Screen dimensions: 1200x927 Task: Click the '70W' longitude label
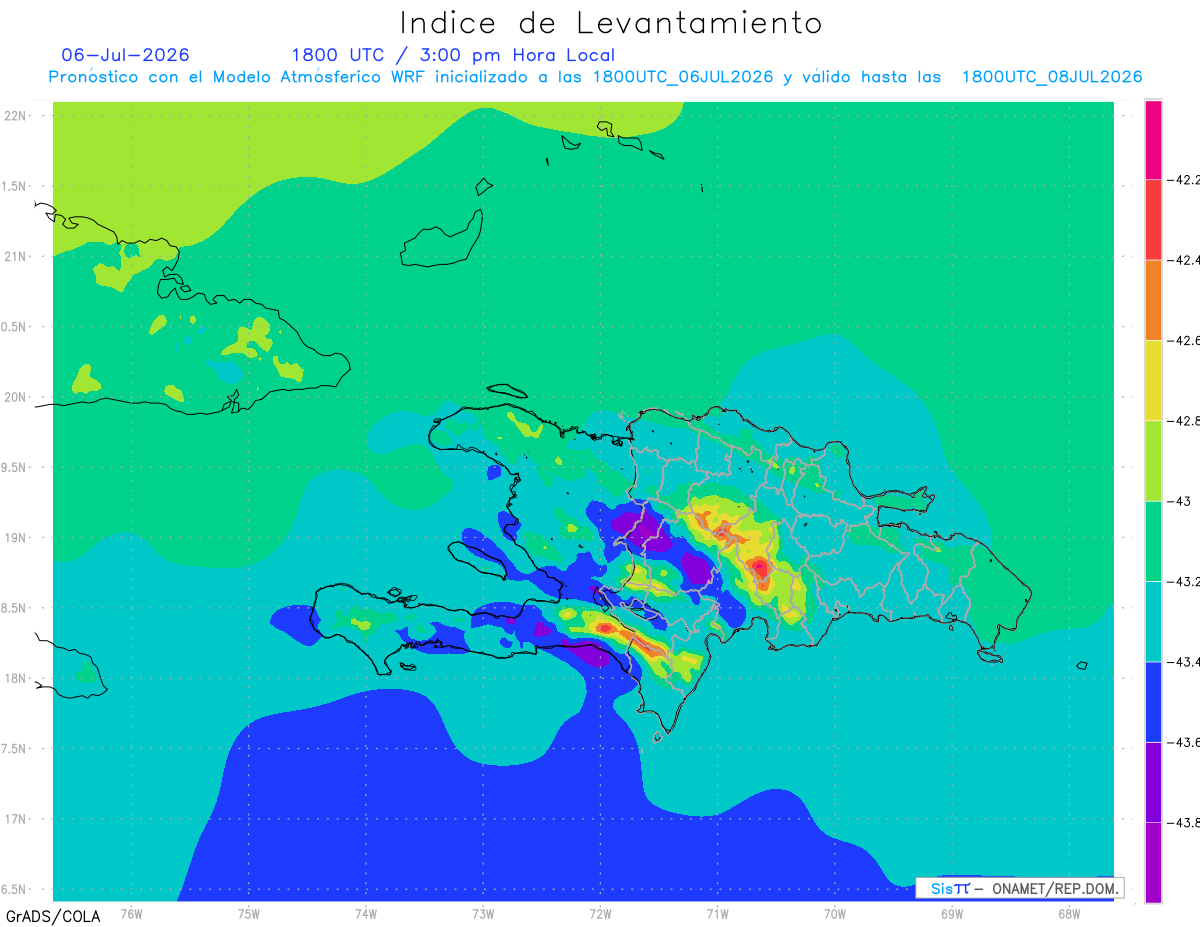tap(835, 914)
